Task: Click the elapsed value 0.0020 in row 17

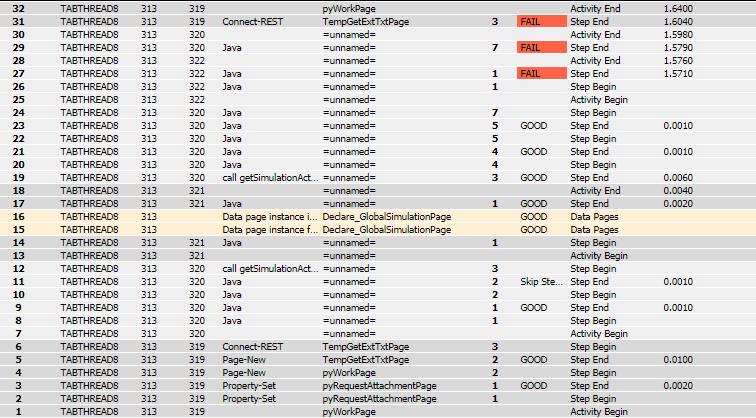Action: click(x=678, y=204)
